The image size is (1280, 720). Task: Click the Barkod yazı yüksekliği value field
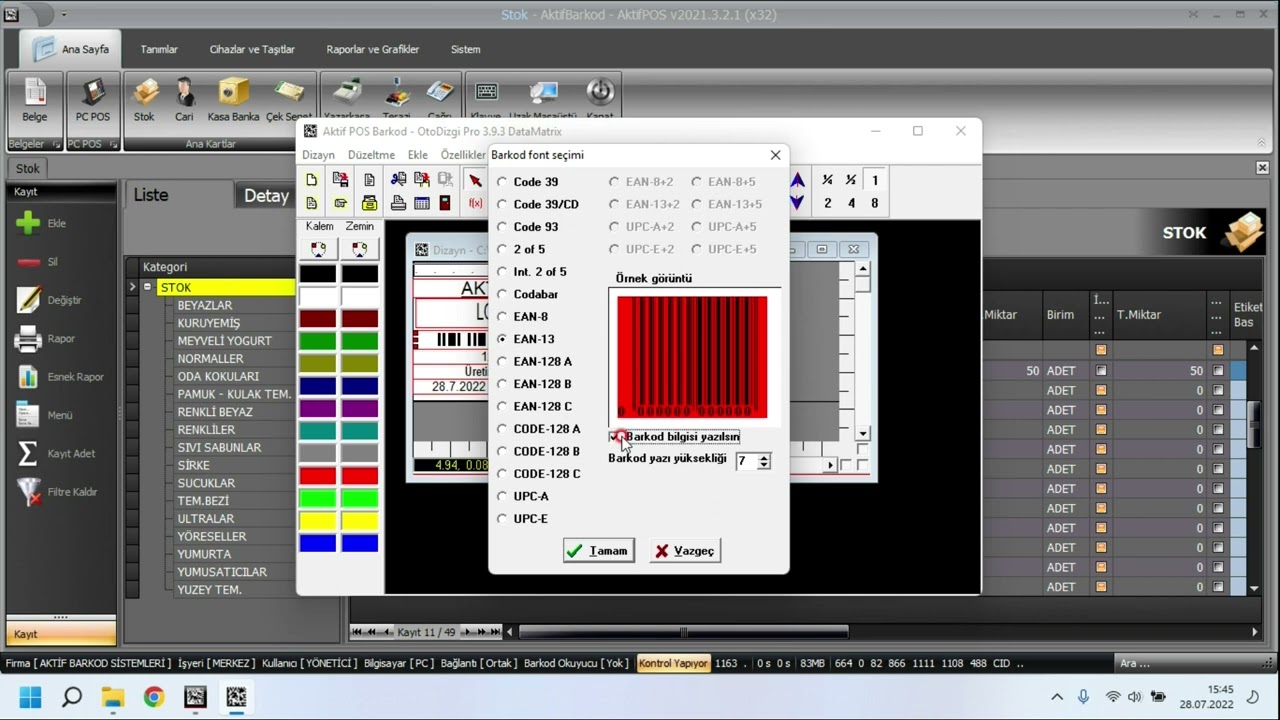click(746, 461)
